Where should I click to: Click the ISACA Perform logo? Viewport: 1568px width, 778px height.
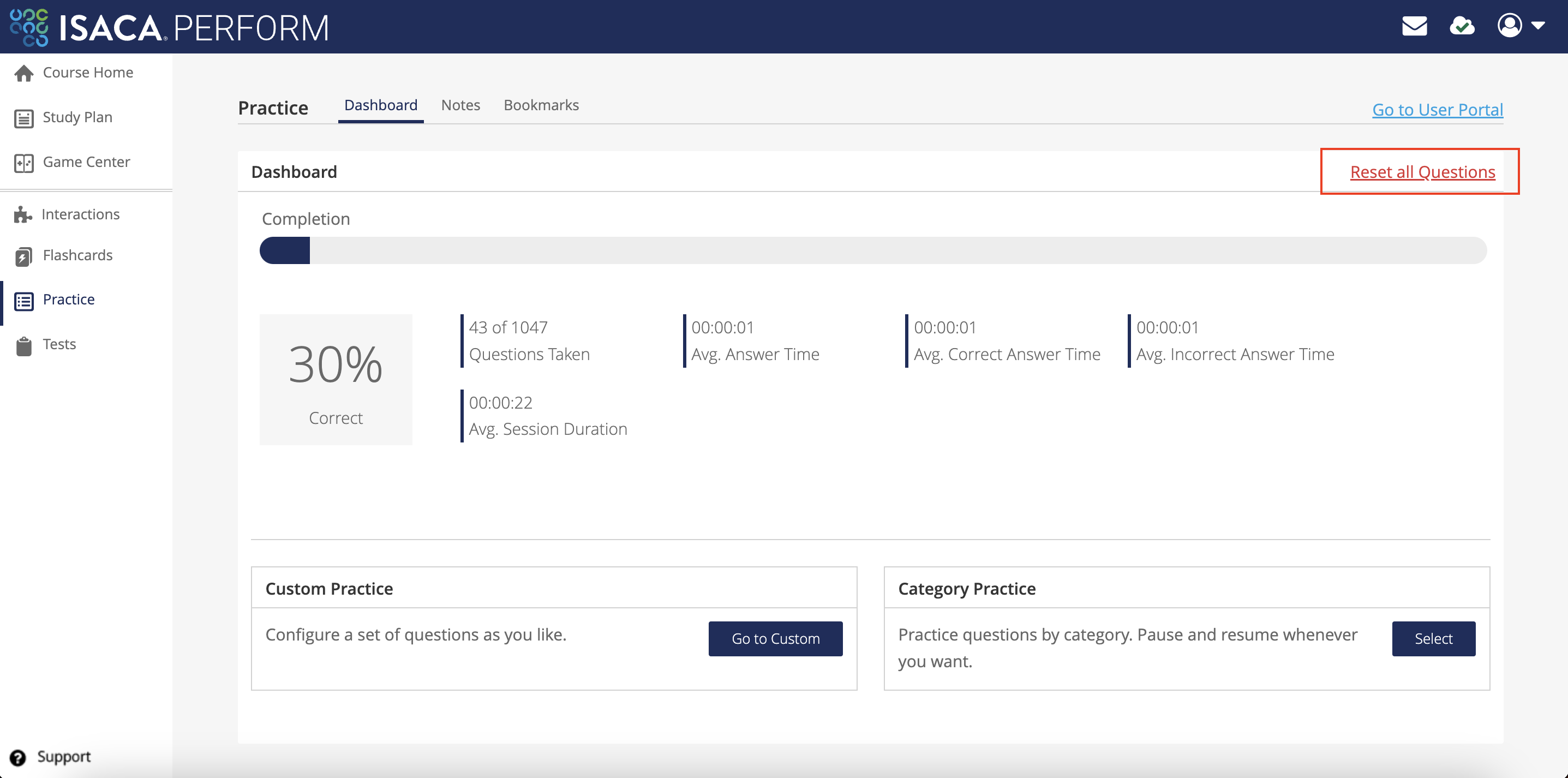pos(169,27)
